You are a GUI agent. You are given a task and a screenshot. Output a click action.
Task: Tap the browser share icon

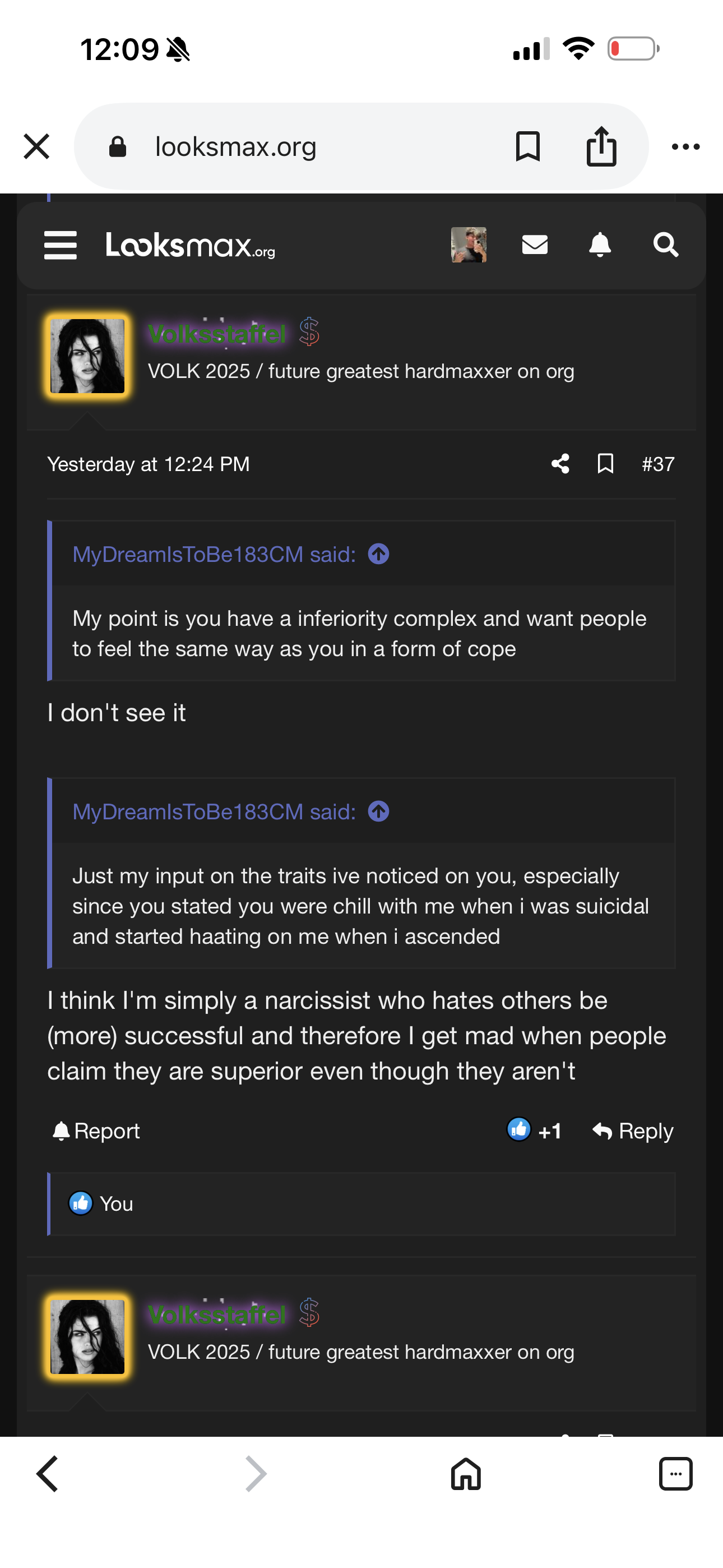tap(601, 147)
